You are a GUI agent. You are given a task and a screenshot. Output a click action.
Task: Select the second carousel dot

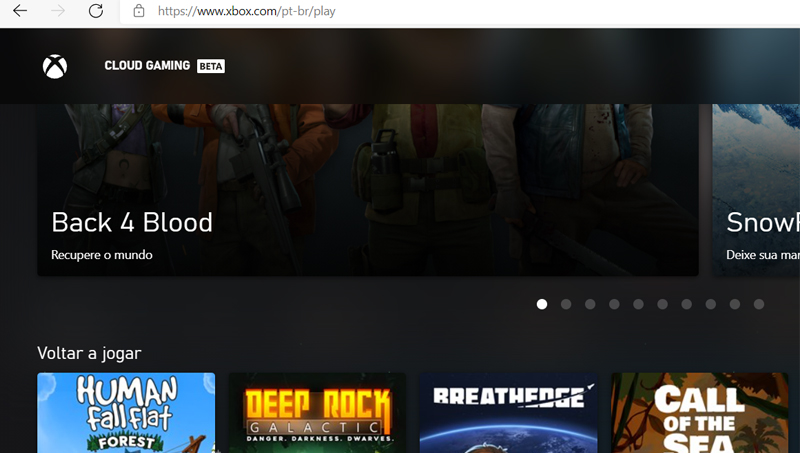(x=566, y=304)
